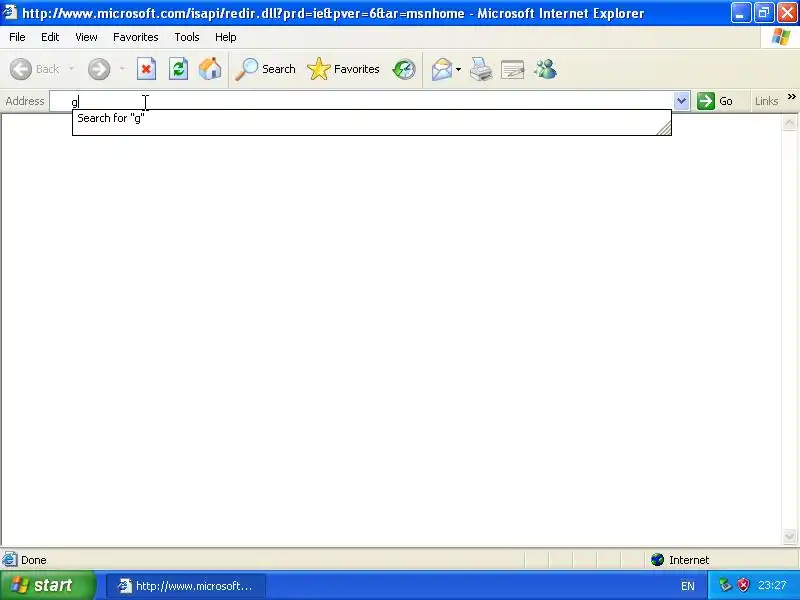Click the network connection tray icon

(725, 585)
